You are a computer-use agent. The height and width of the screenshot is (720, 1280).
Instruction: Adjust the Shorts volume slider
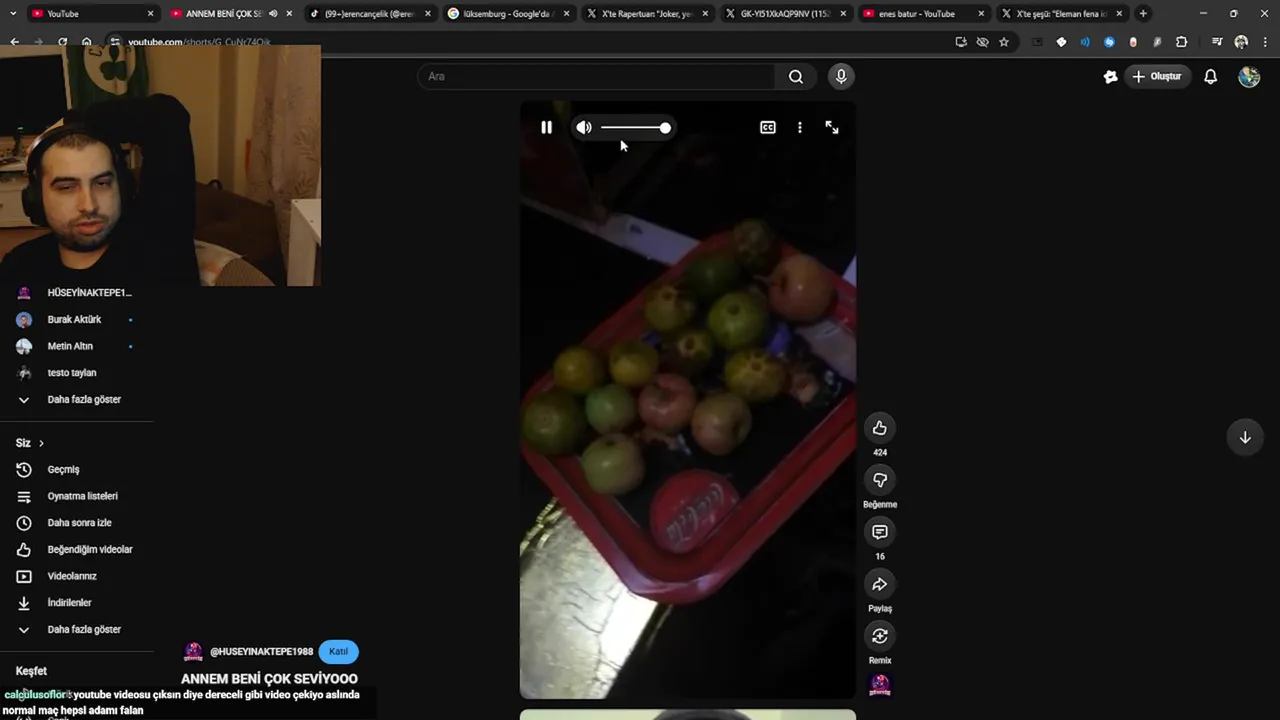(x=636, y=127)
